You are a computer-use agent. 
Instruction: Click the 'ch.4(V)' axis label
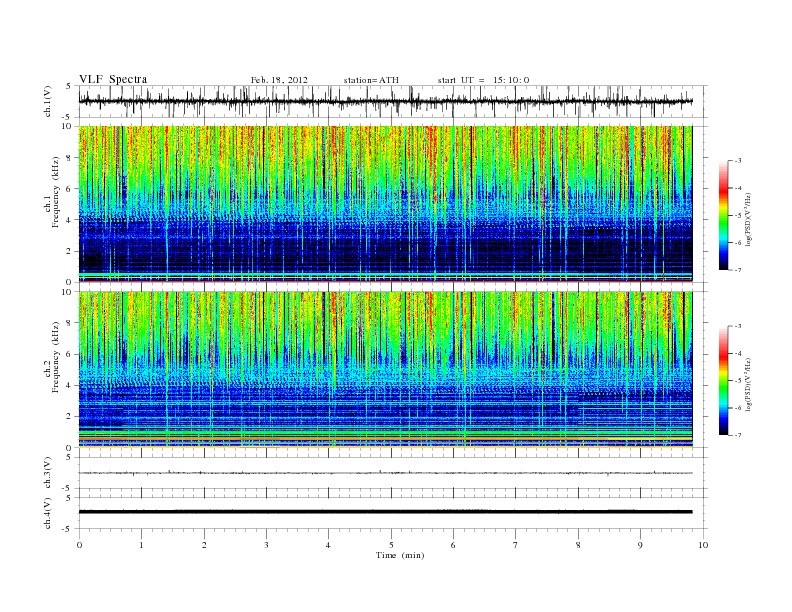(x=48, y=513)
